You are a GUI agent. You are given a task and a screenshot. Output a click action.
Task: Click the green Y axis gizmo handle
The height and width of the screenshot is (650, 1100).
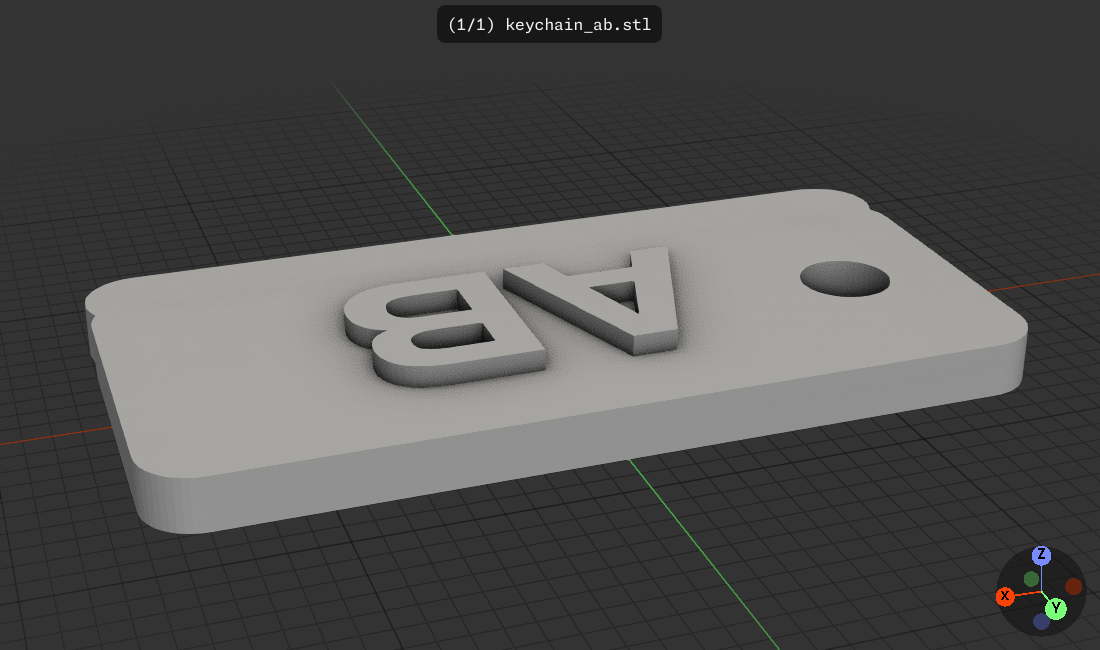click(x=1056, y=608)
